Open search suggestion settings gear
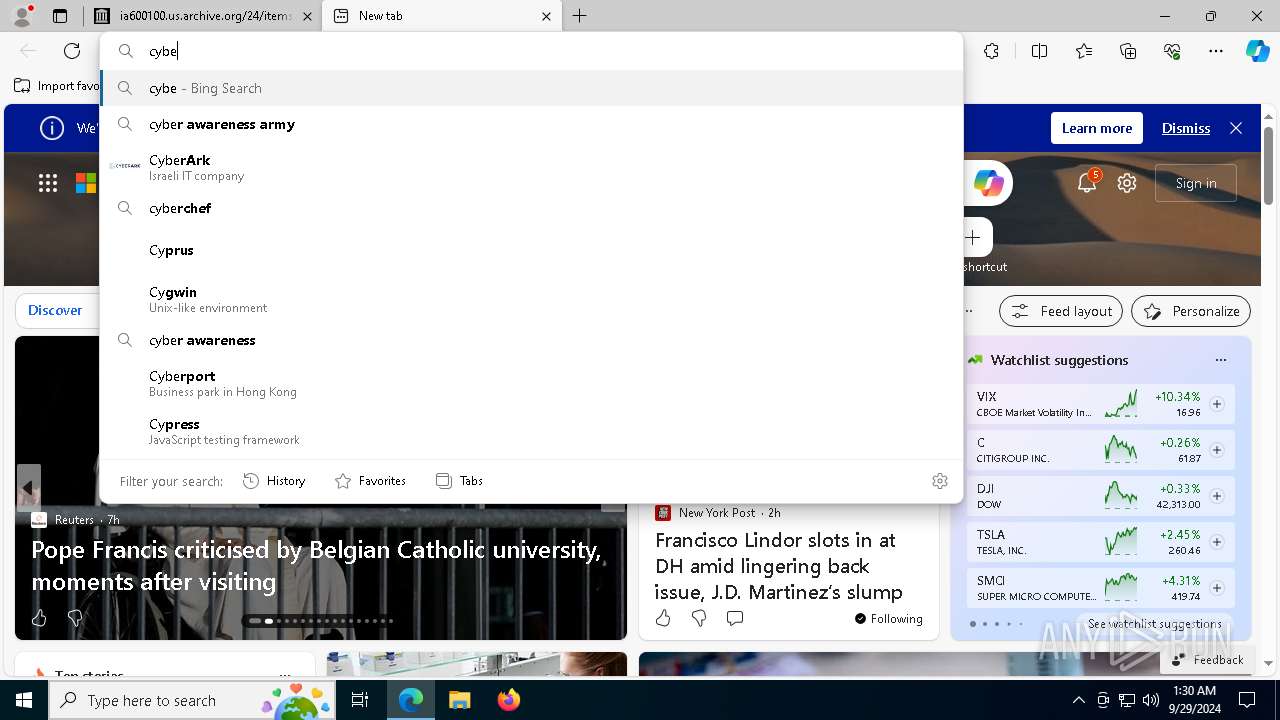Viewport: 1280px width, 720px height. click(940, 481)
